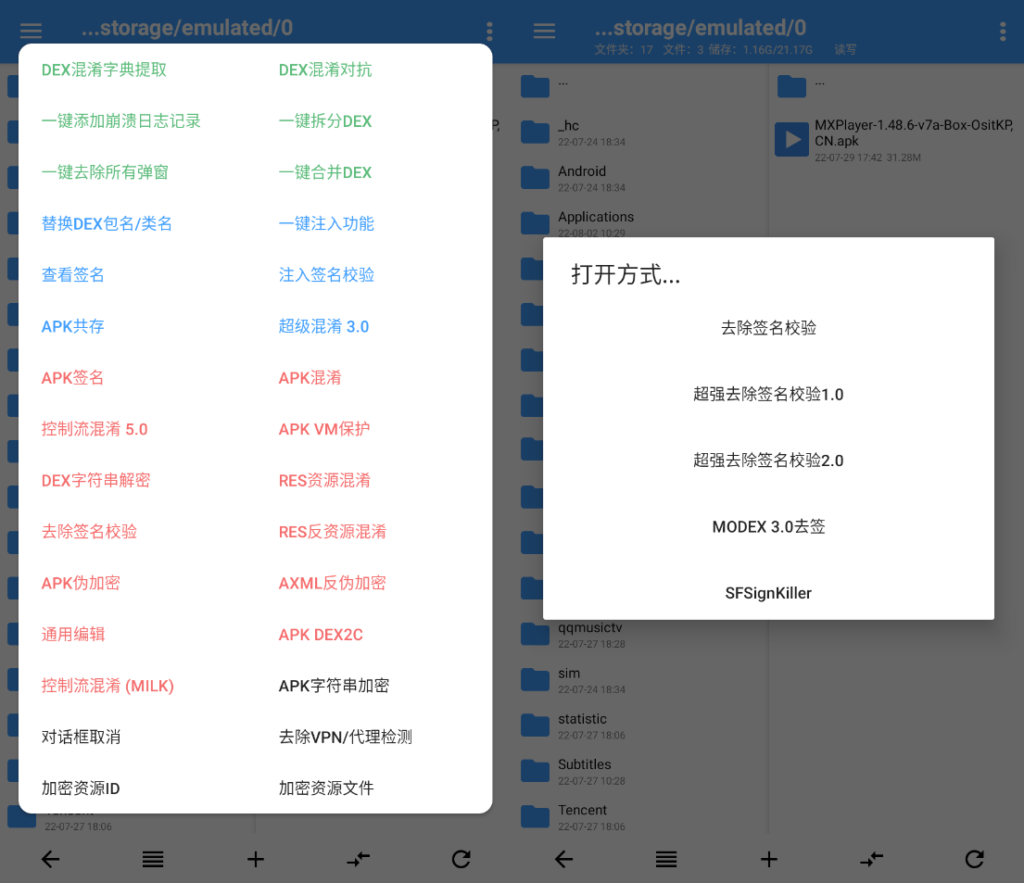
Task: Tap the multi-select list icon in the toolbar
Action: 153,859
